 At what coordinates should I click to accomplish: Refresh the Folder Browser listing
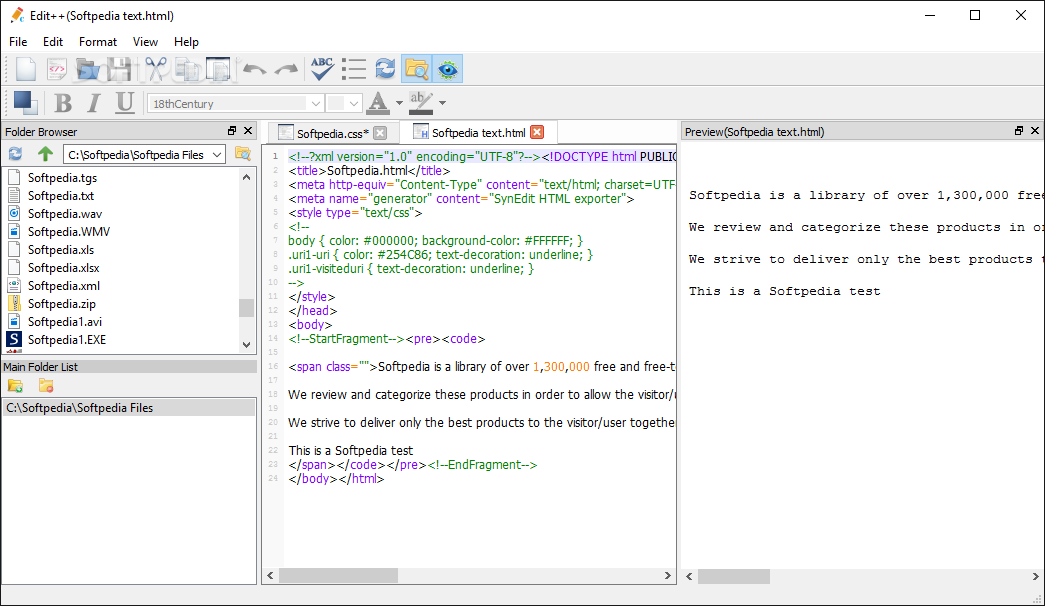15,154
